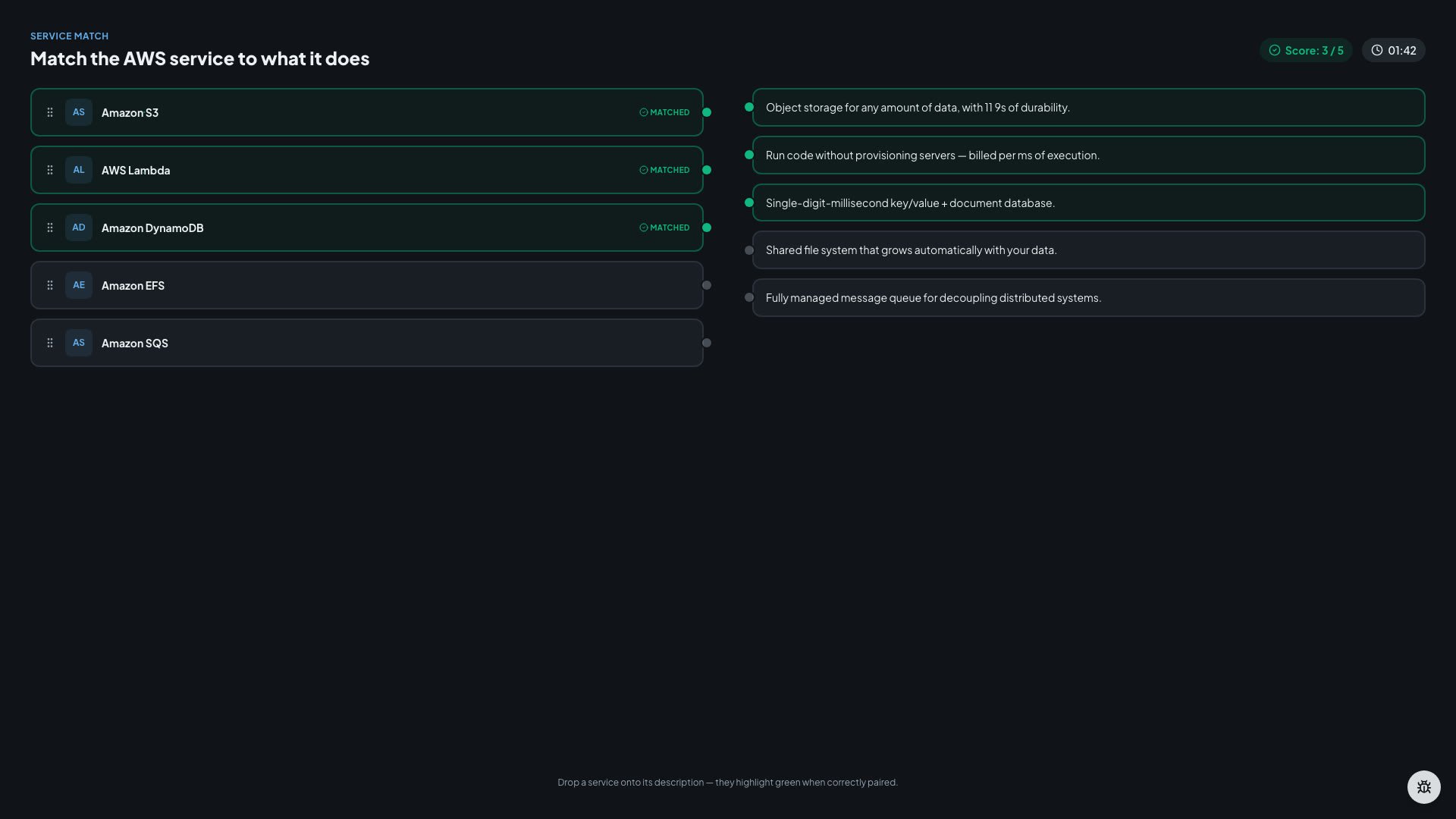Click the gray connector dot on Amazon EFS
The image size is (1456, 819).
pos(707,285)
